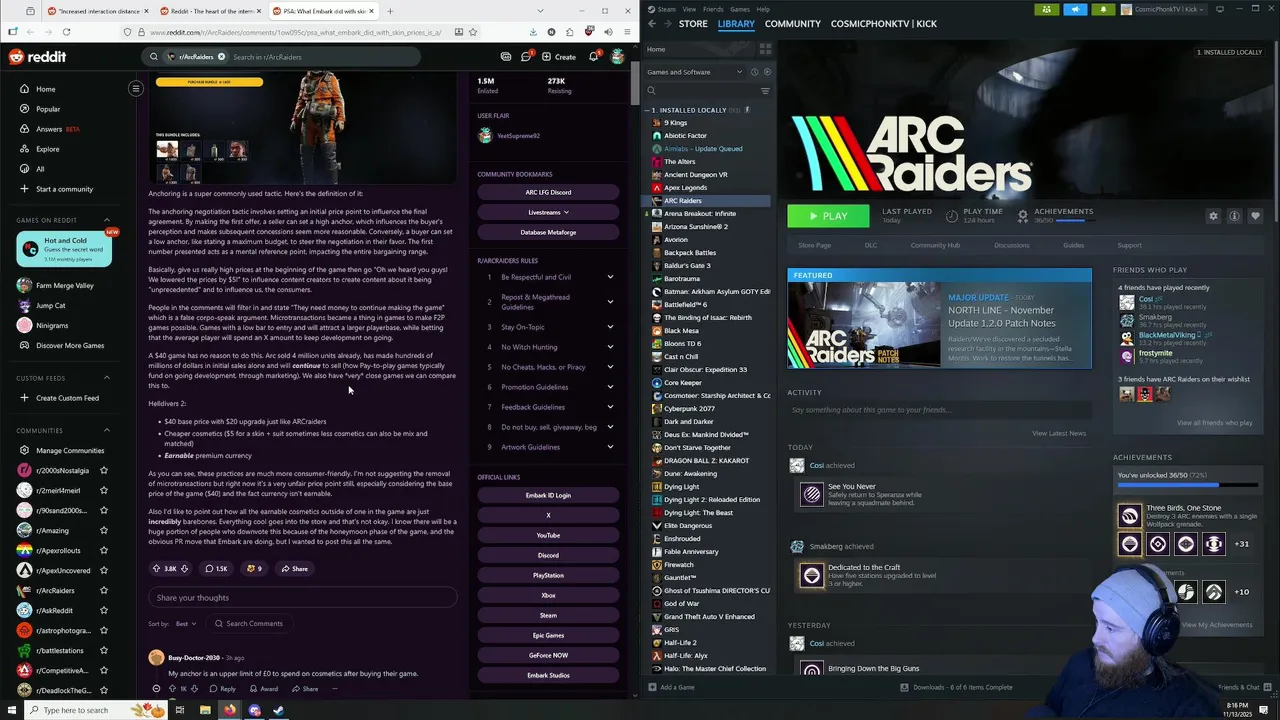Open Steam notifications bell
This screenshot has height=720, width=1280.
tap(1103, 9)
